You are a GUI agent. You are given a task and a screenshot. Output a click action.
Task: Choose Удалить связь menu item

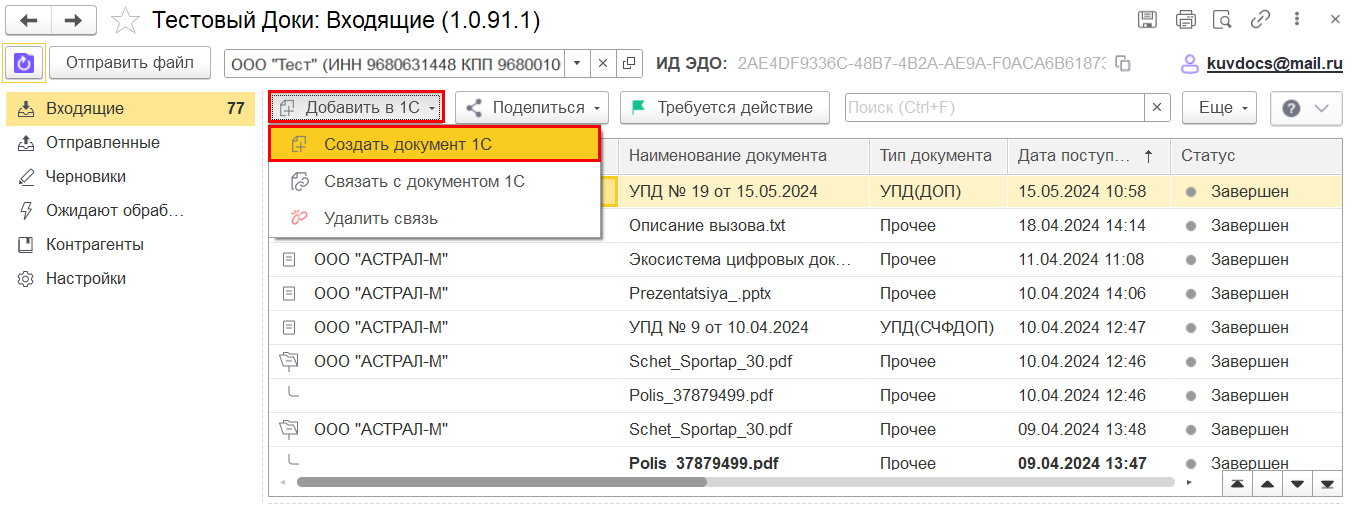(x=435, y=218)
